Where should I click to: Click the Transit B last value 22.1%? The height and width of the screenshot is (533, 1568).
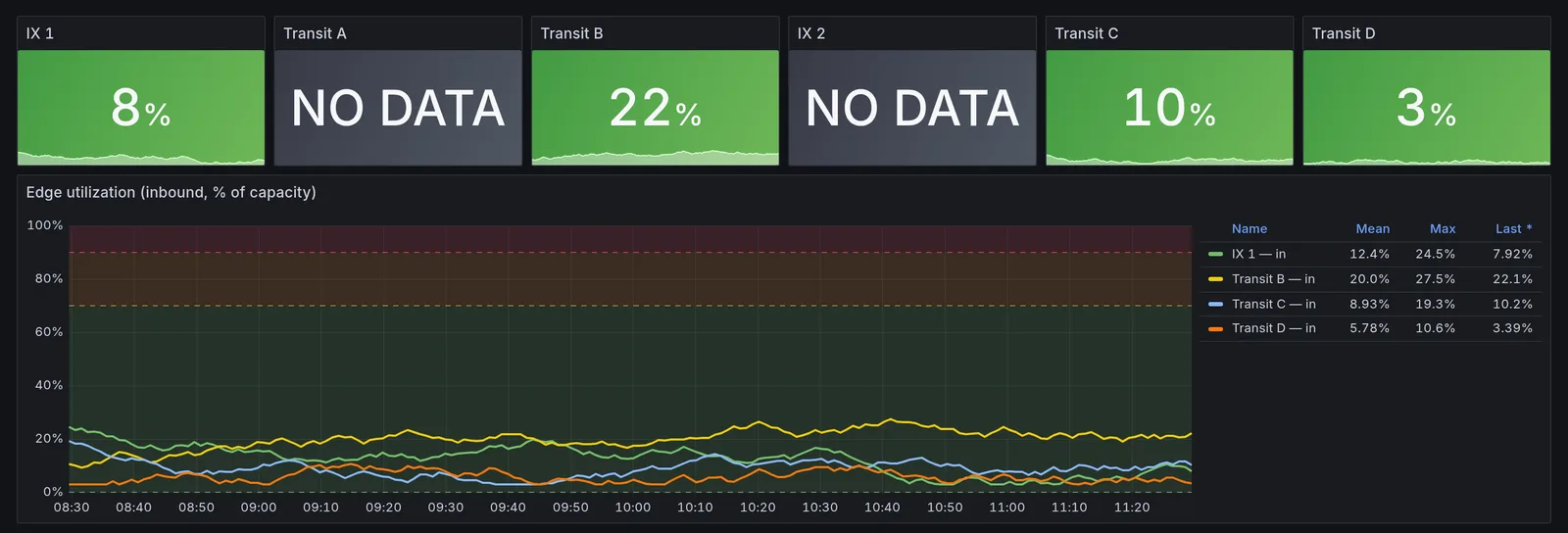1512,279
